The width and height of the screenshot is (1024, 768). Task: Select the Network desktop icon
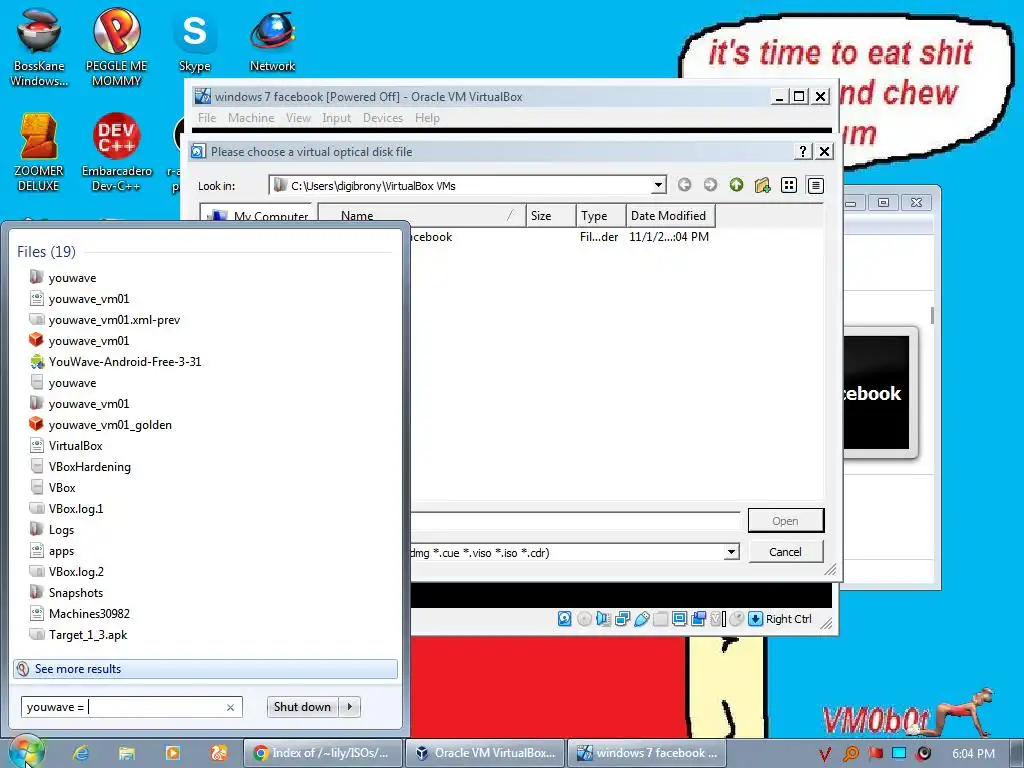tap(272, 40)
